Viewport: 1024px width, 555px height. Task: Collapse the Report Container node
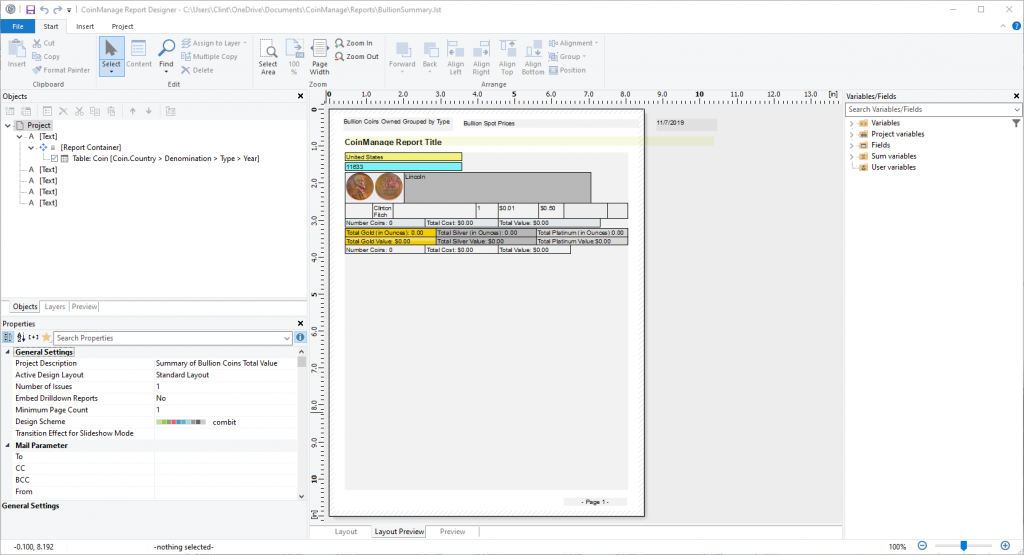[31, 148]
